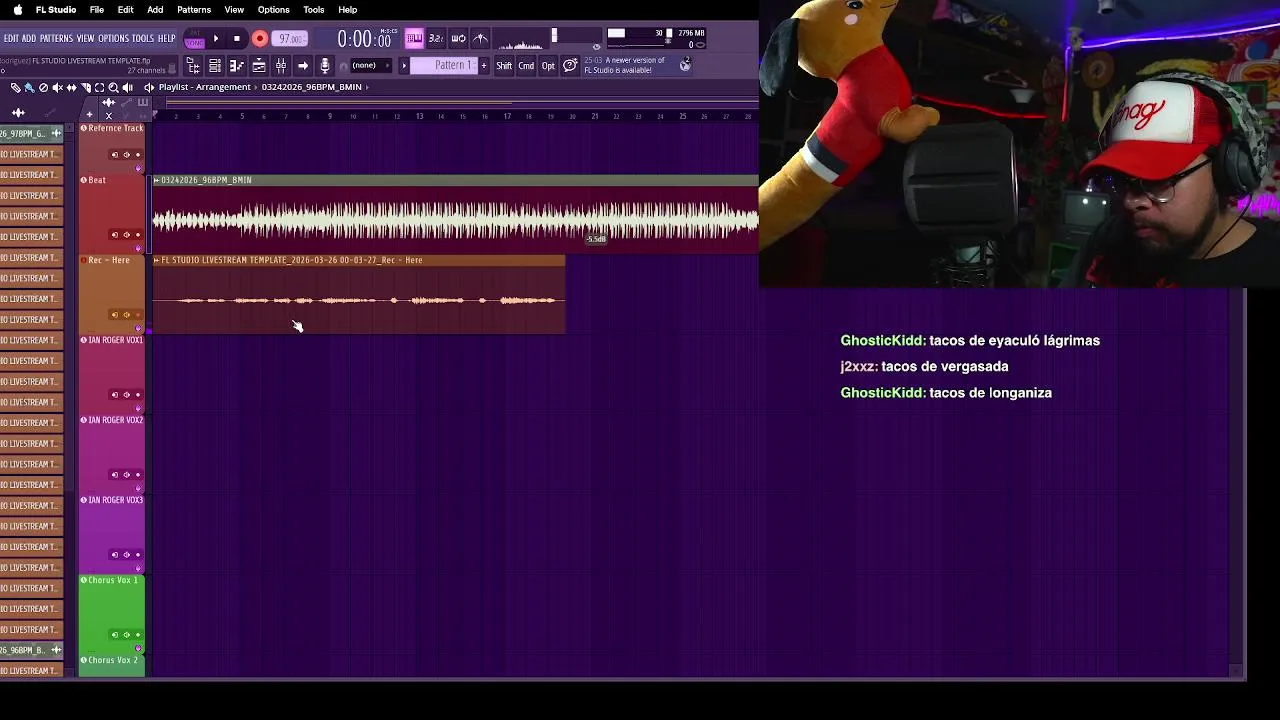This screenshot has height=720, width=1280.
Task: Open the FL Studio EDIT menu
Action: [11, 39]
